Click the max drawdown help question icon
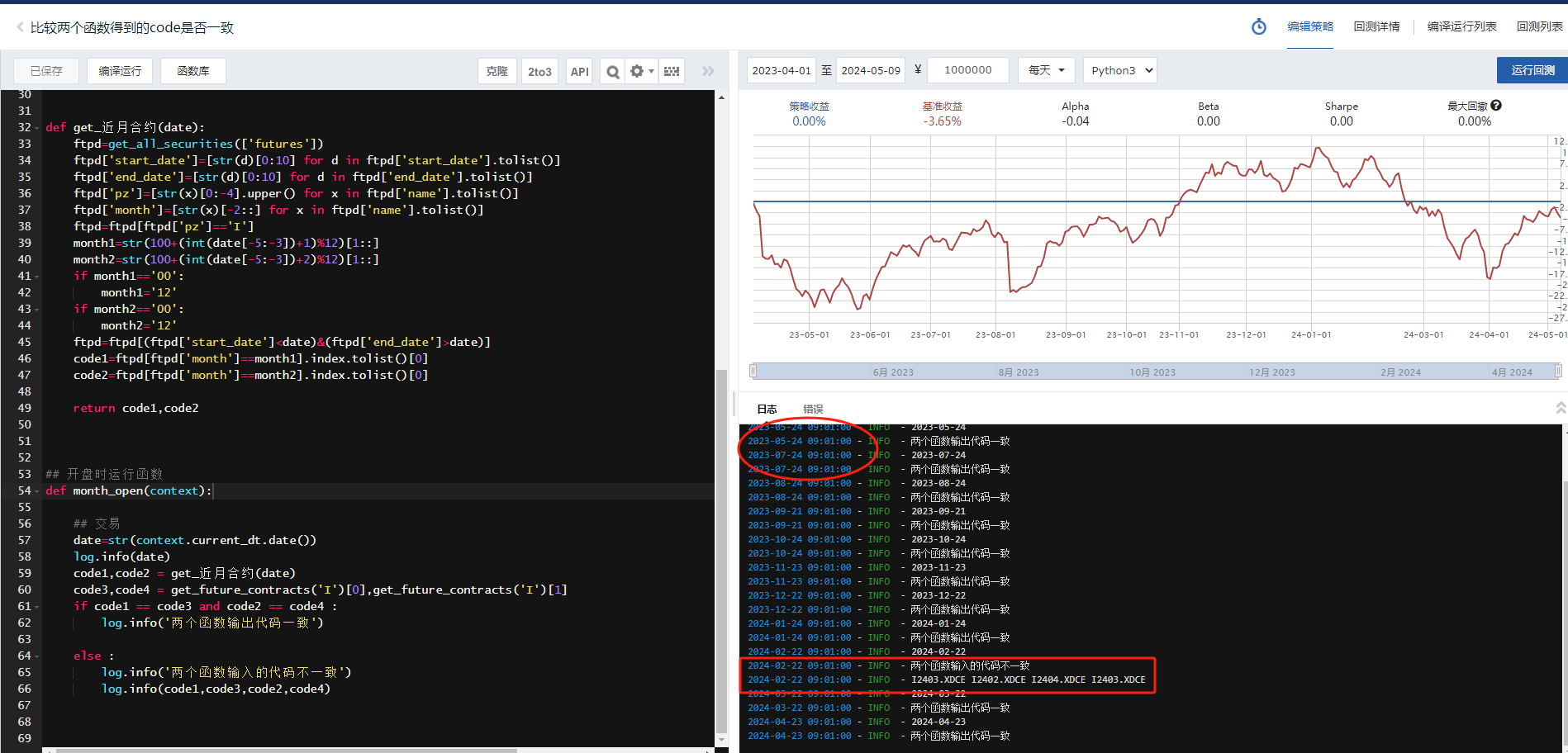1568x753 pixels. point(1496,106)
